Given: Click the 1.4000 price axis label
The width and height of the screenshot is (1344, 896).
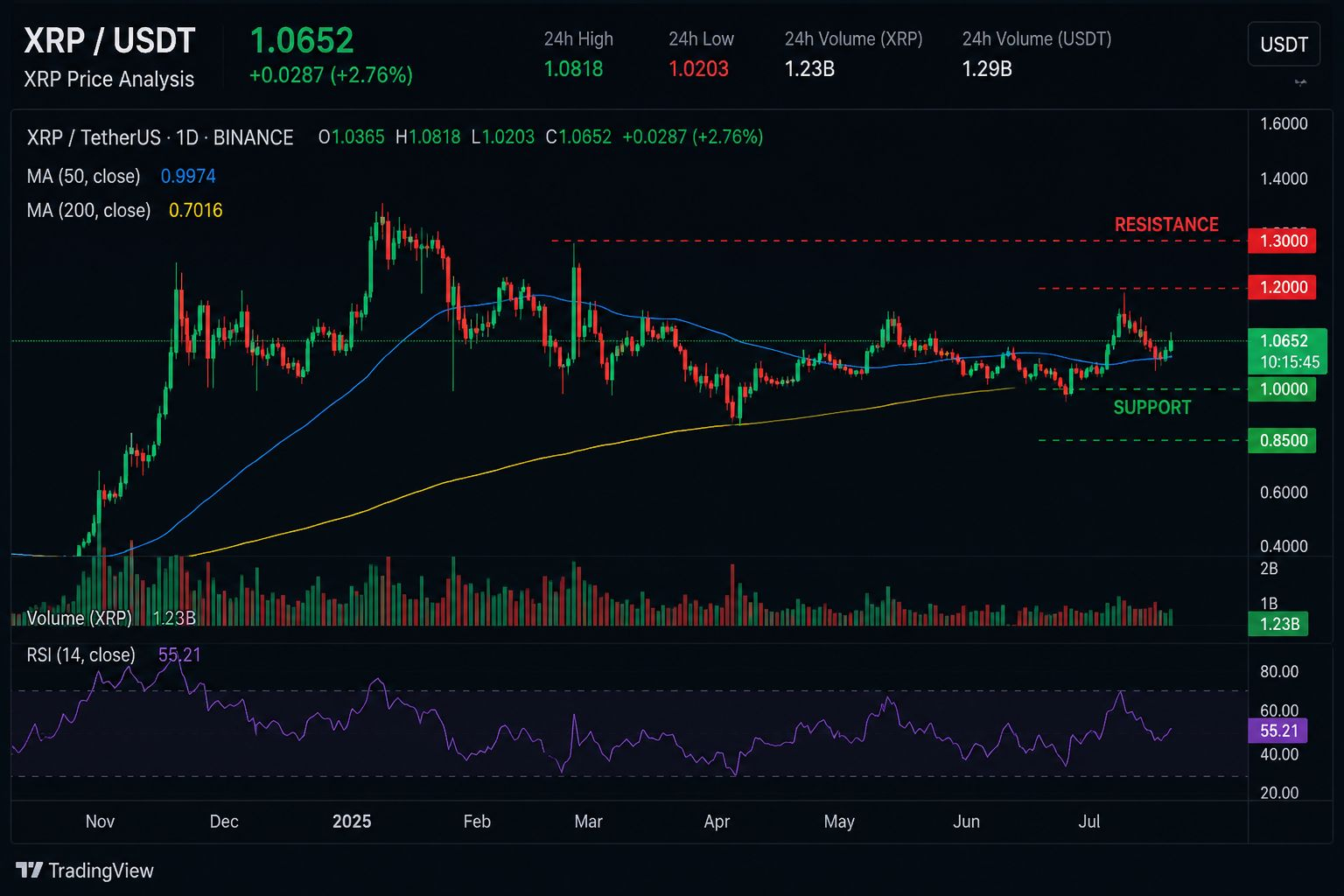Looking at the screenshot, I should 1284,179.
